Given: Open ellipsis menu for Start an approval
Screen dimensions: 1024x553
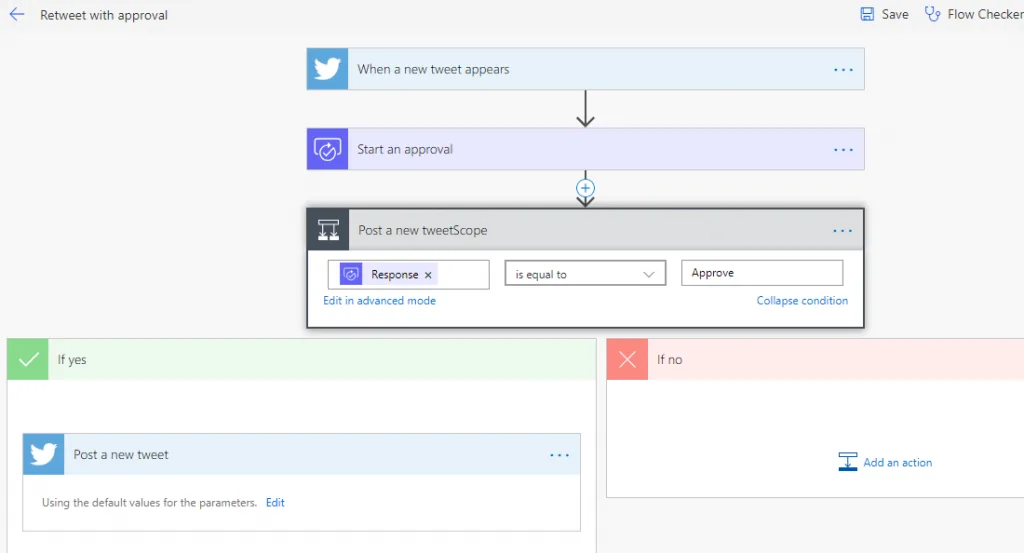Looking at the screenshot, I should (x=843, y=150).
